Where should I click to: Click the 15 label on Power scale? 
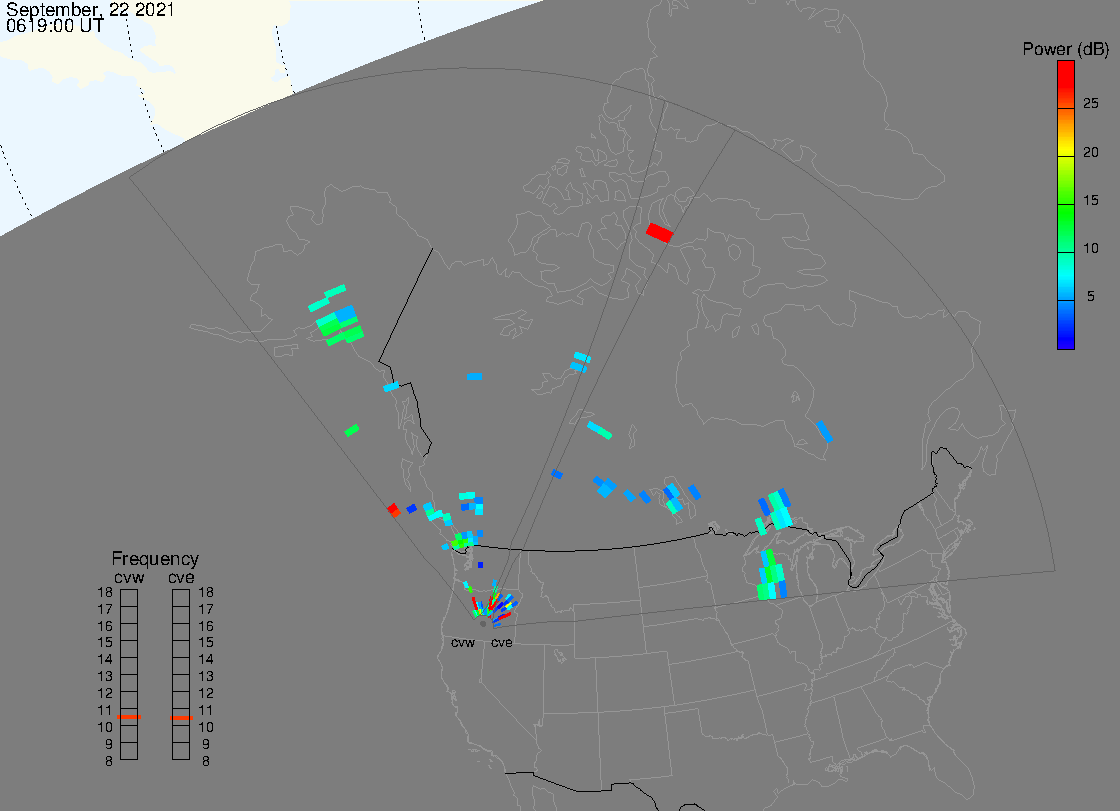click(x=1091, y=200)
